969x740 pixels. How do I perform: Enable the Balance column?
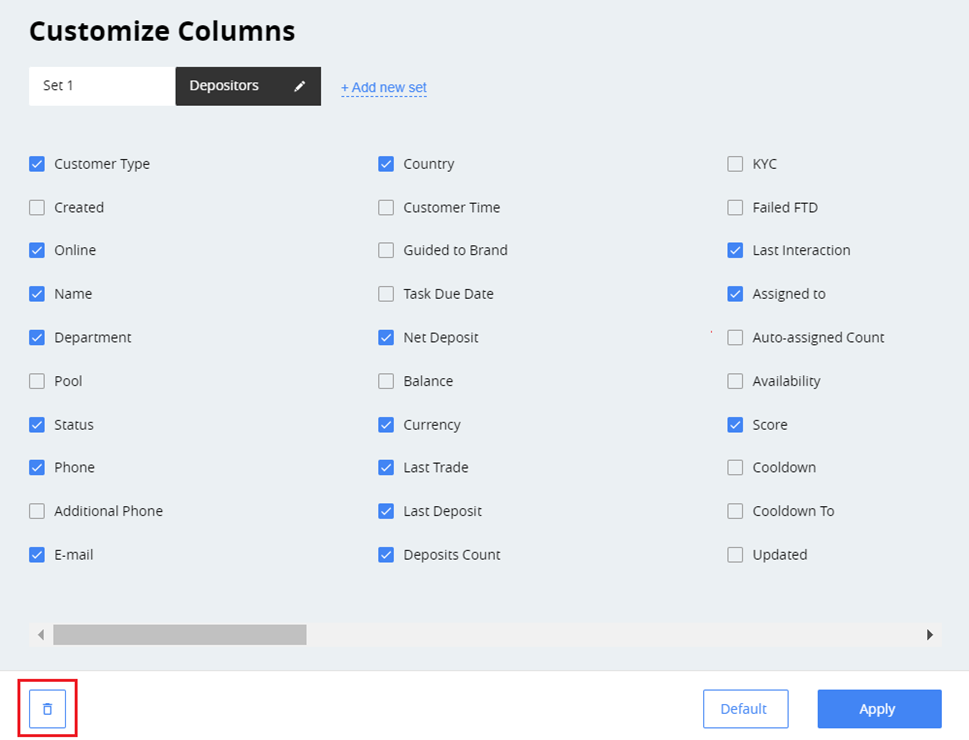pos(386,381)
